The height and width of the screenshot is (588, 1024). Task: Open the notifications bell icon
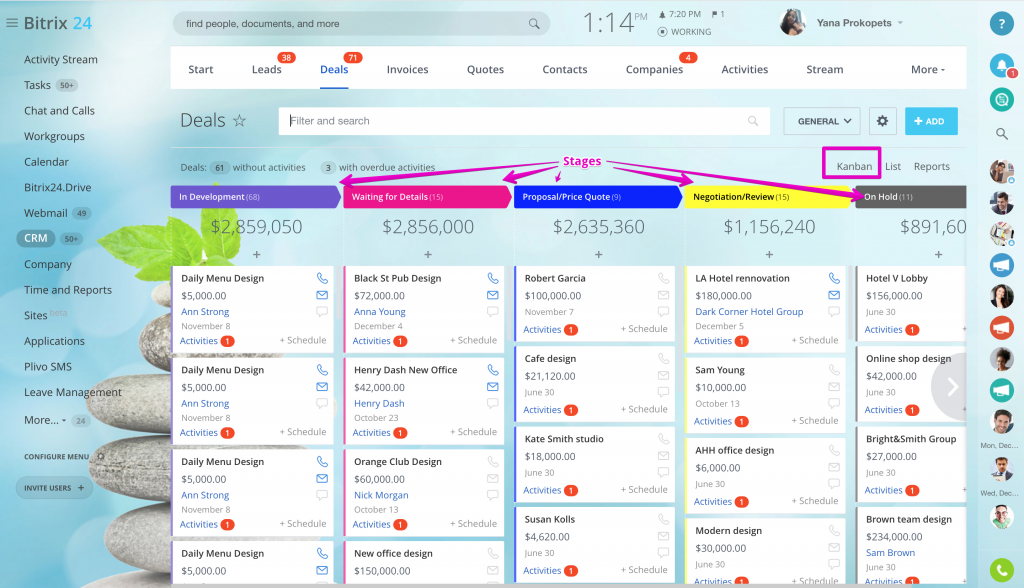coord(1001,65)
